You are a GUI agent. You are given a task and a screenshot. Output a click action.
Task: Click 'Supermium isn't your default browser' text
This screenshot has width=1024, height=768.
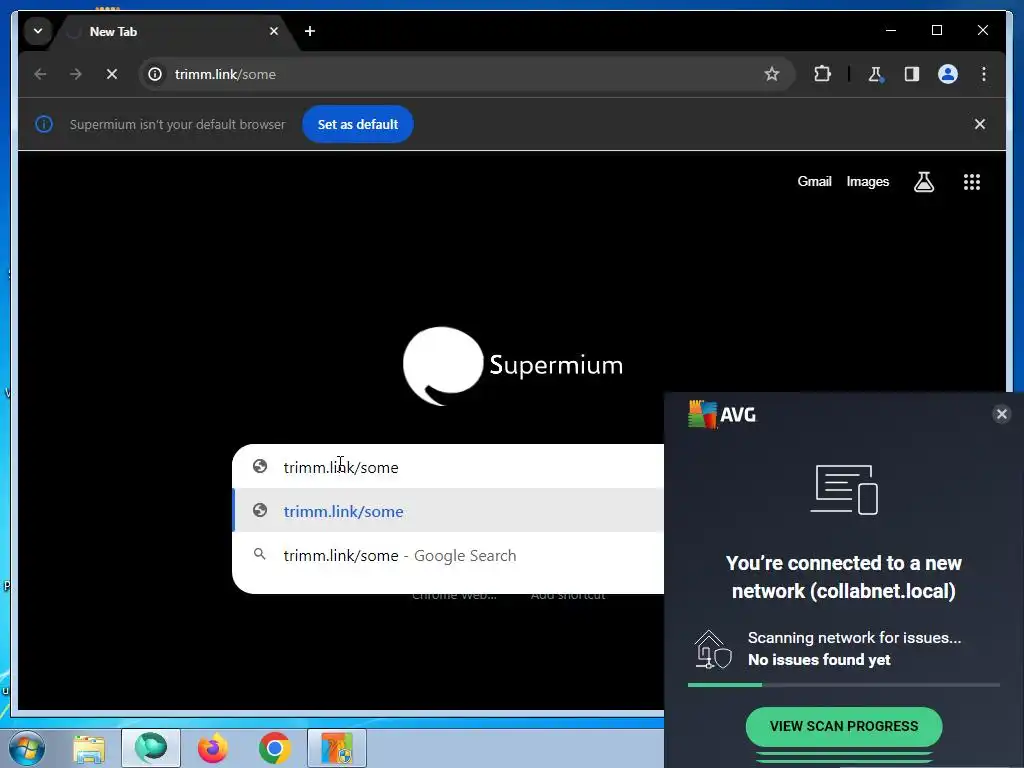(x=178, y=124)
